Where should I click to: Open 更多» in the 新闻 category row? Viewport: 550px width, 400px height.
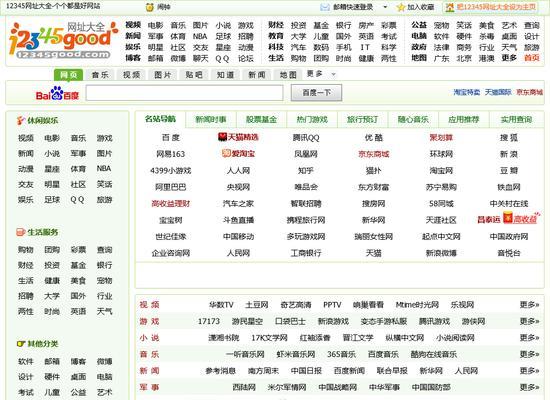pos(529,371)
